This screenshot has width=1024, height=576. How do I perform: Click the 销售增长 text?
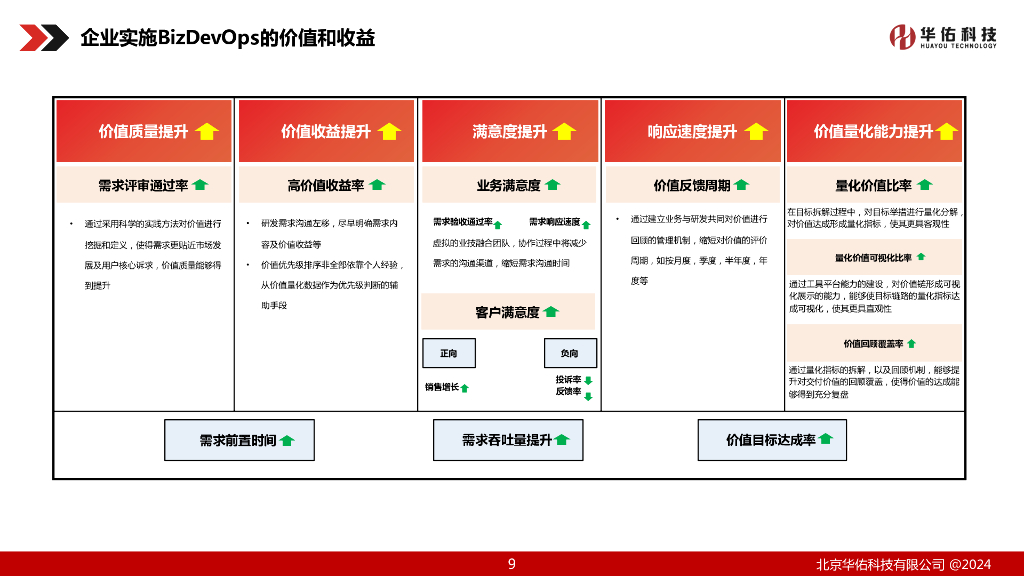tap(442, 387)
